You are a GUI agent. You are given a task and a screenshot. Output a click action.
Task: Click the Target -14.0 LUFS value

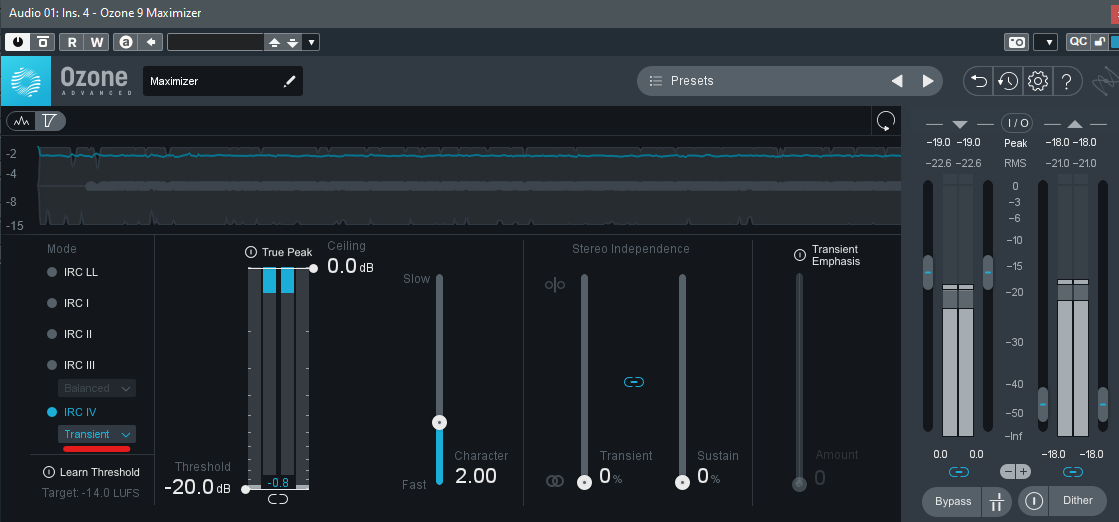[91, 493]
